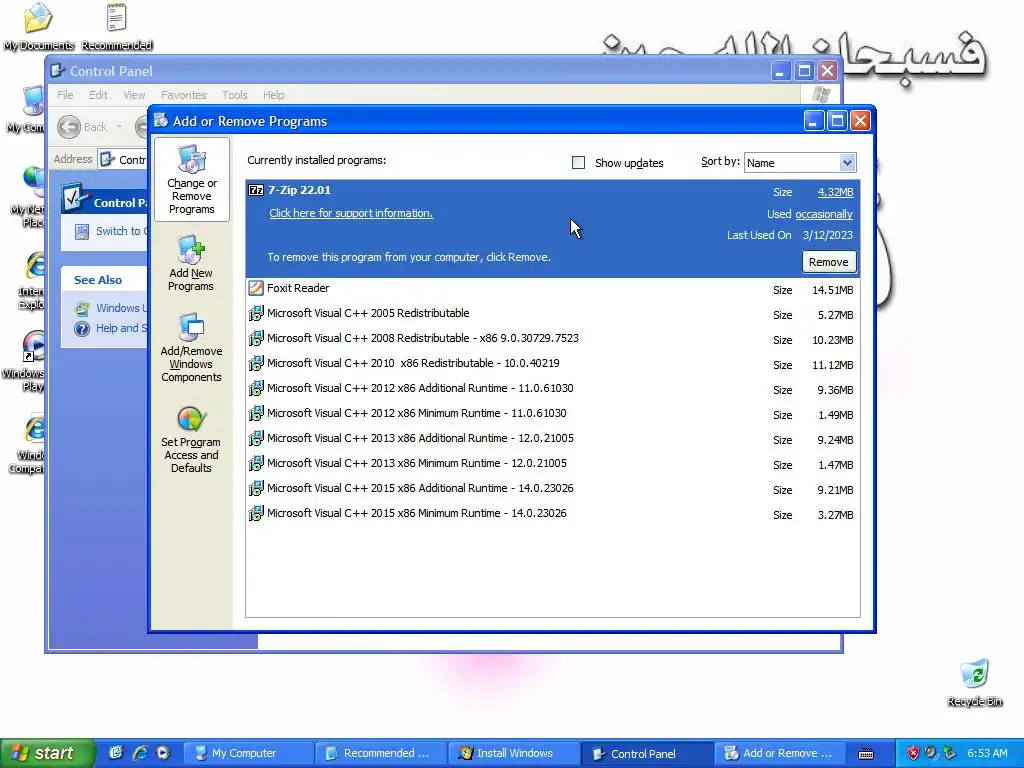
Task: Click Show Desktop quick launch icon
Action: click(116, 753)
